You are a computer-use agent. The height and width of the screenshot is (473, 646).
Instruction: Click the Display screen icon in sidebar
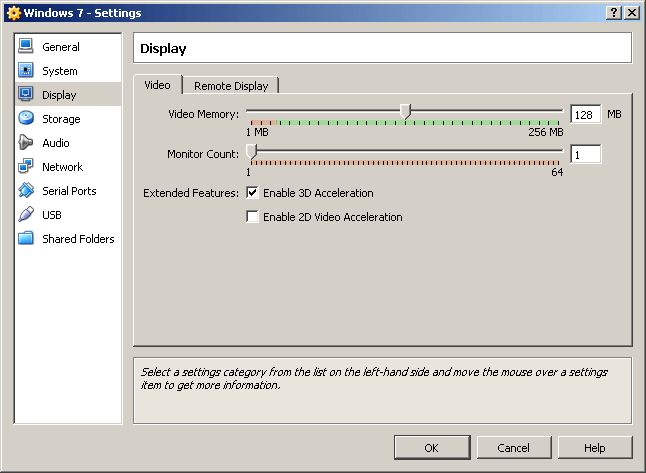point(26,94)
